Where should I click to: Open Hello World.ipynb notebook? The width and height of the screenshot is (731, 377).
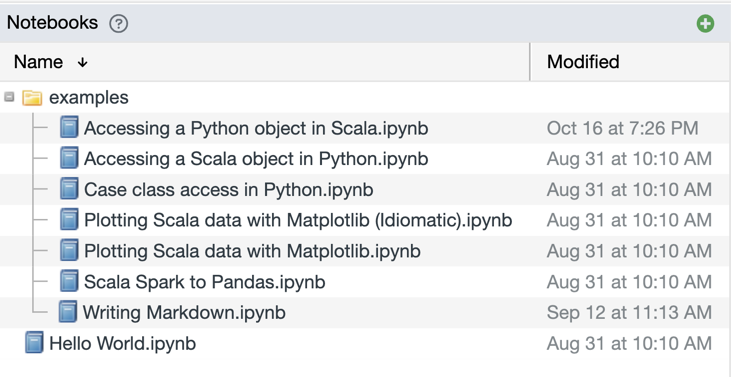pos(123,343)
